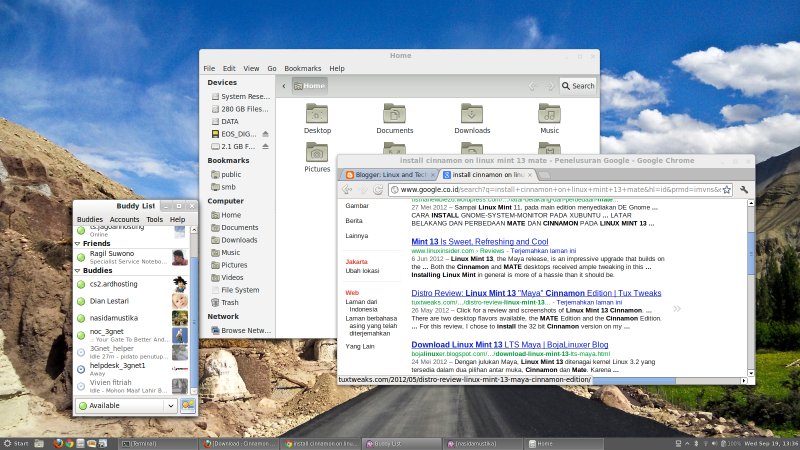800x450 pixels.
Task: Open Edit menu in Home window
Action: [x=229, y=68]
